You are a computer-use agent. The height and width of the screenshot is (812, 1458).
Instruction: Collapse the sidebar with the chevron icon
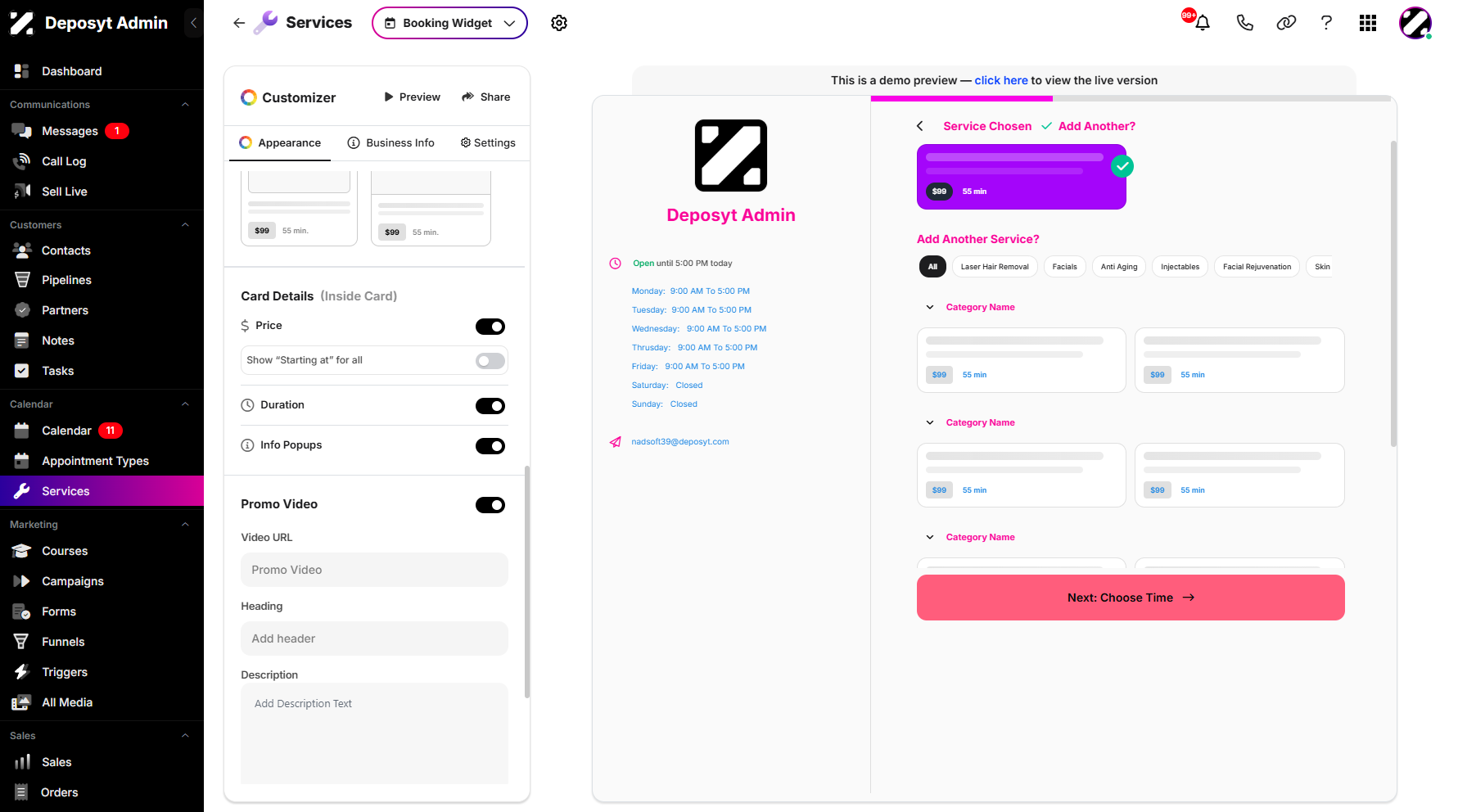[x=193, y=23]
